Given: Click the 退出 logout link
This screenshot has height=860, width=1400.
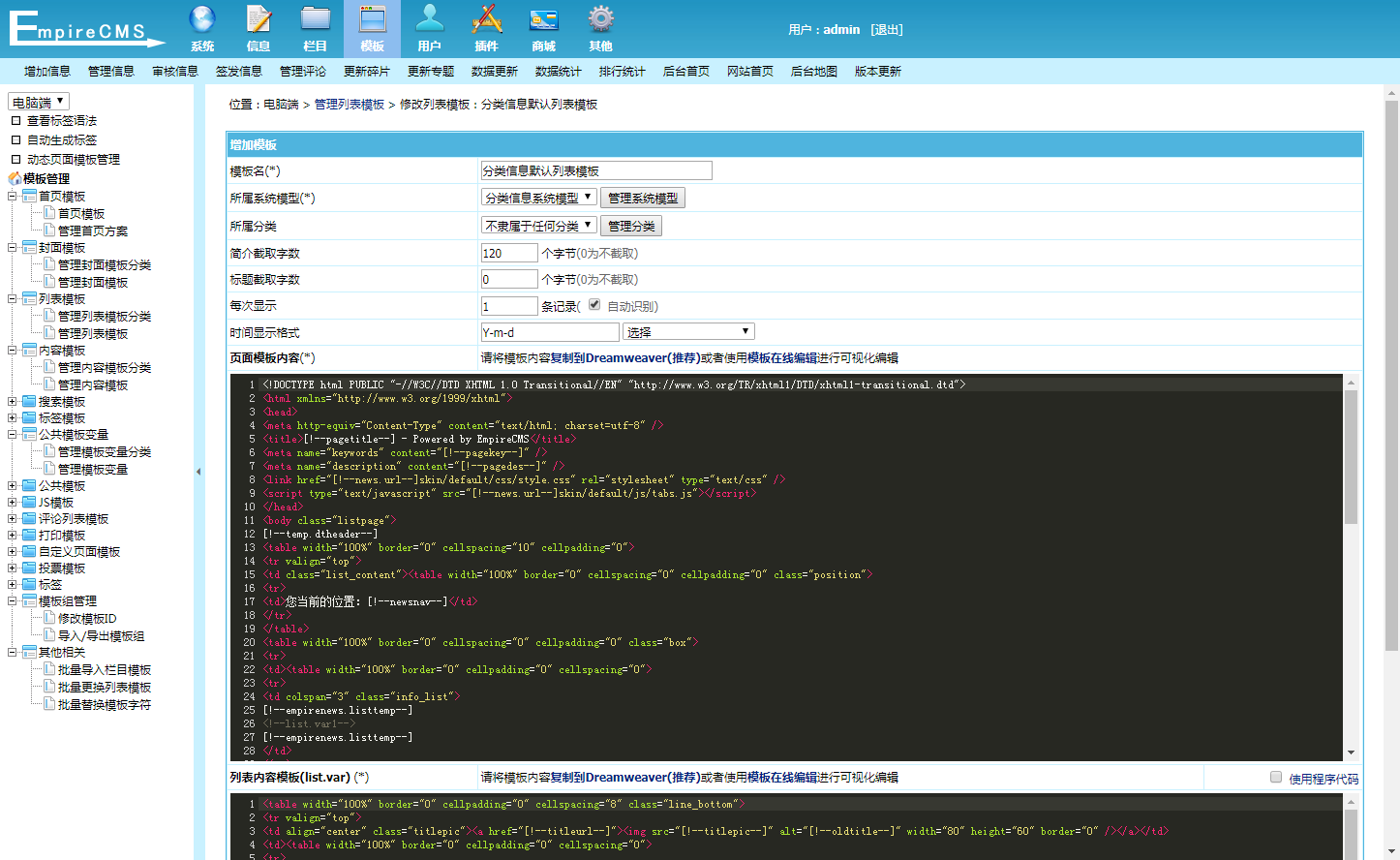Looking at the screenshot, I should click(x=887, y=30).
